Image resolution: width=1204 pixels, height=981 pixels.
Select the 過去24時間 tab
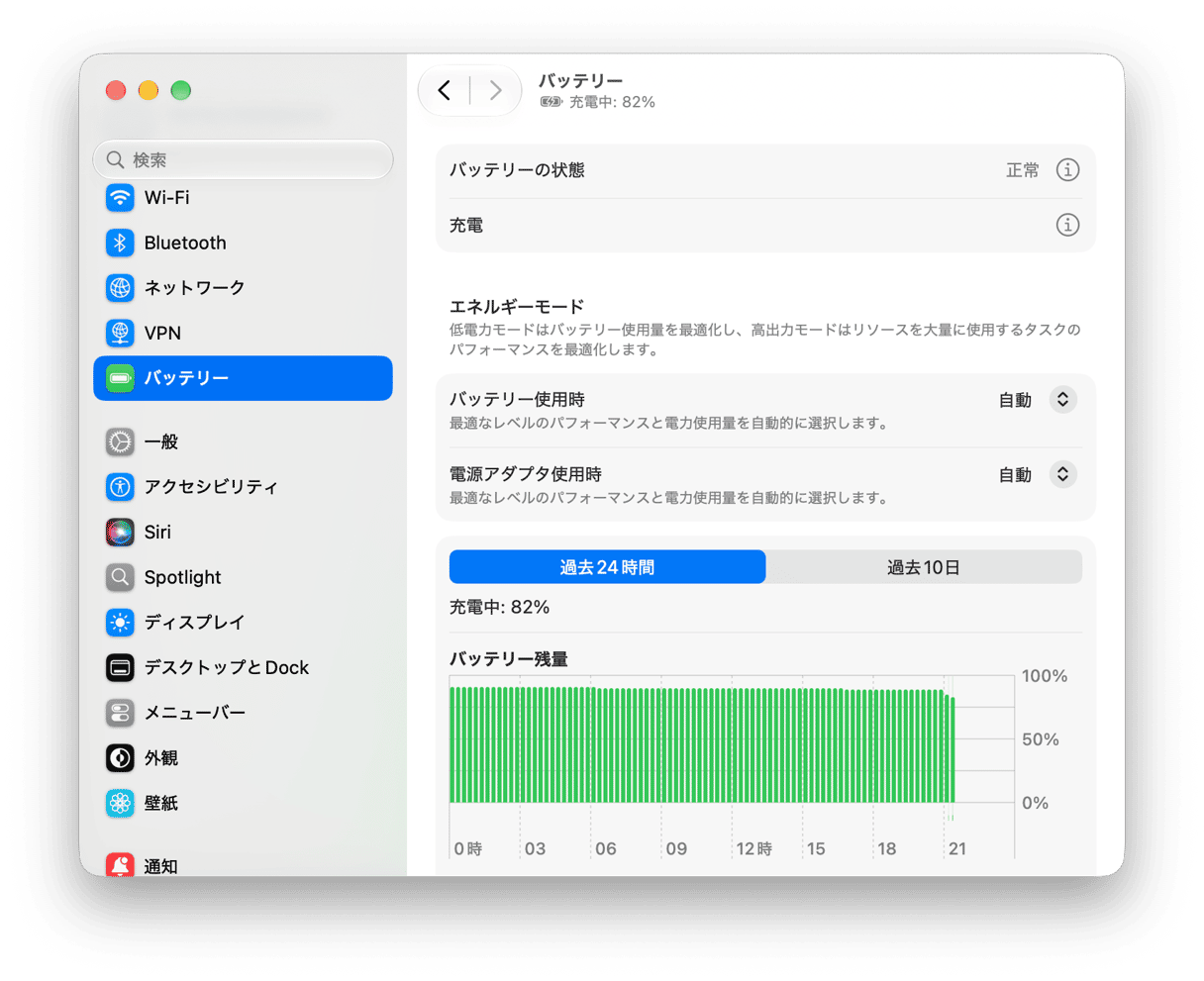[607, 567]
